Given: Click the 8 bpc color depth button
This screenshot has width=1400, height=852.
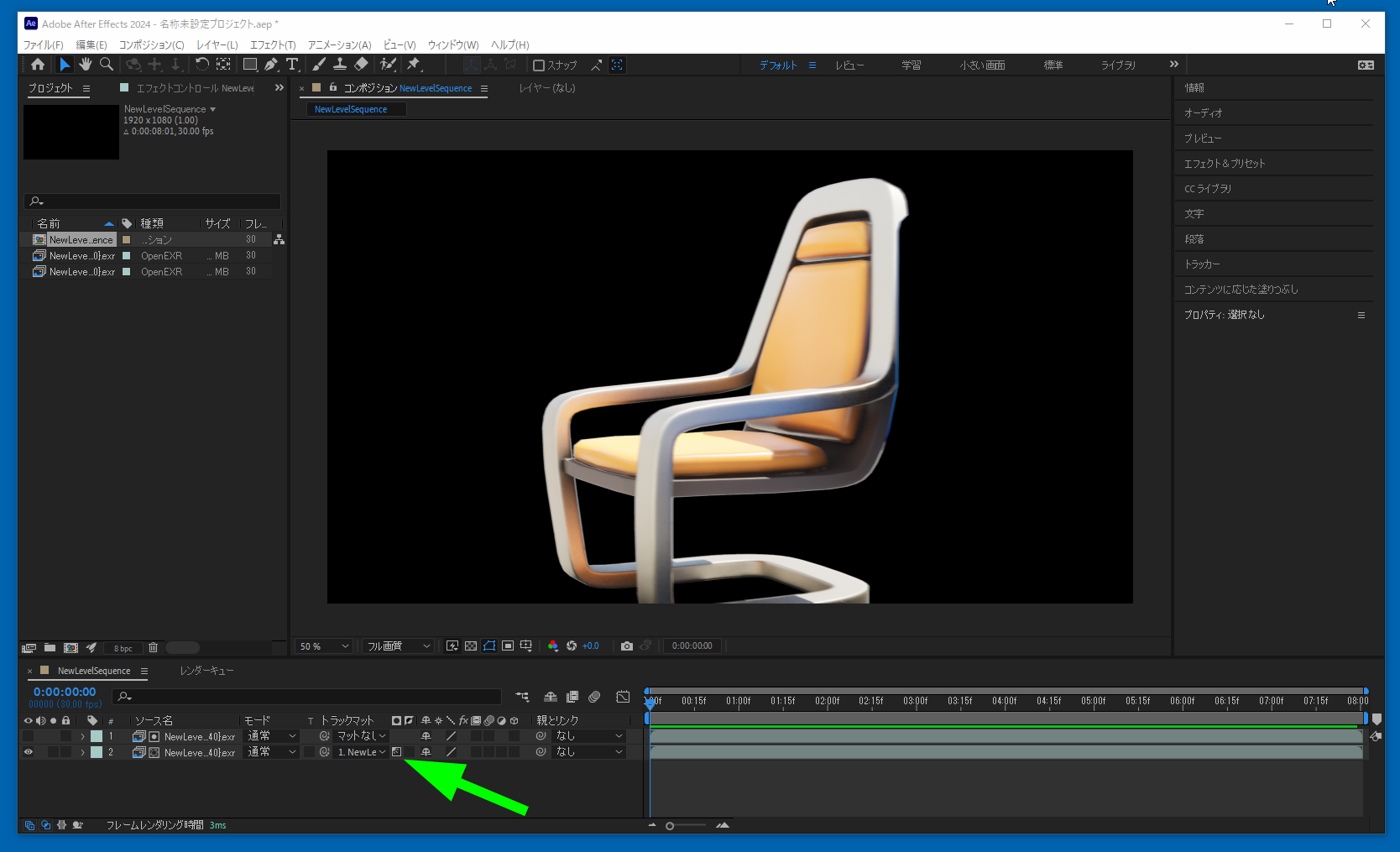Looking at the screenshot, I should click(x=123, y=648).
